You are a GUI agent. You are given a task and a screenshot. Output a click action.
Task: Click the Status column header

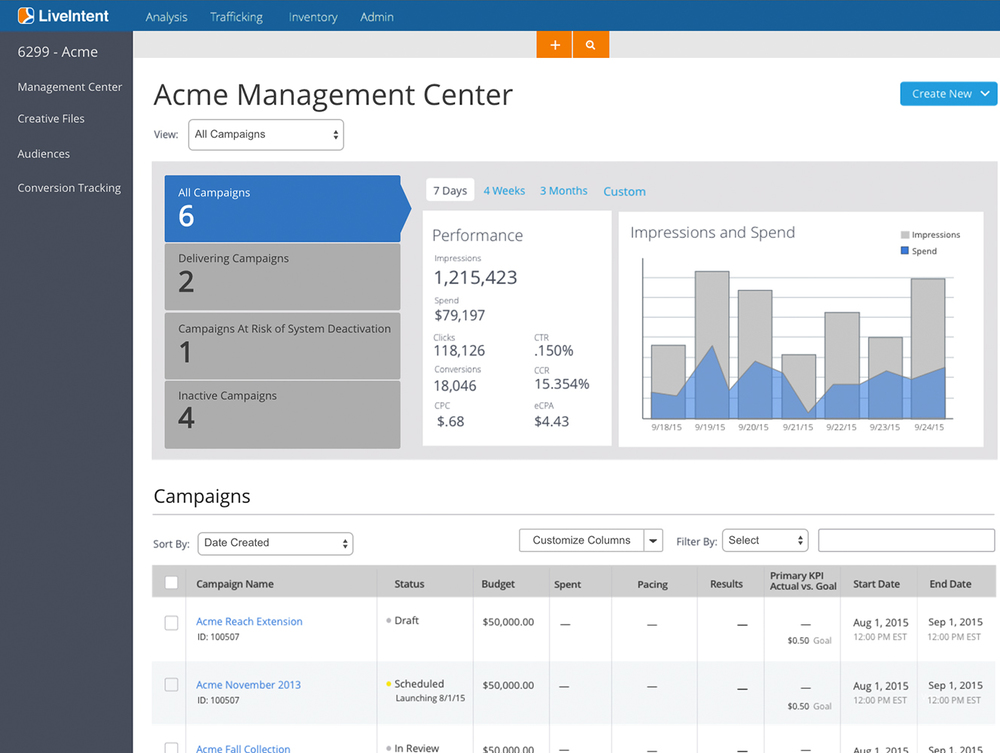(409, 583)
